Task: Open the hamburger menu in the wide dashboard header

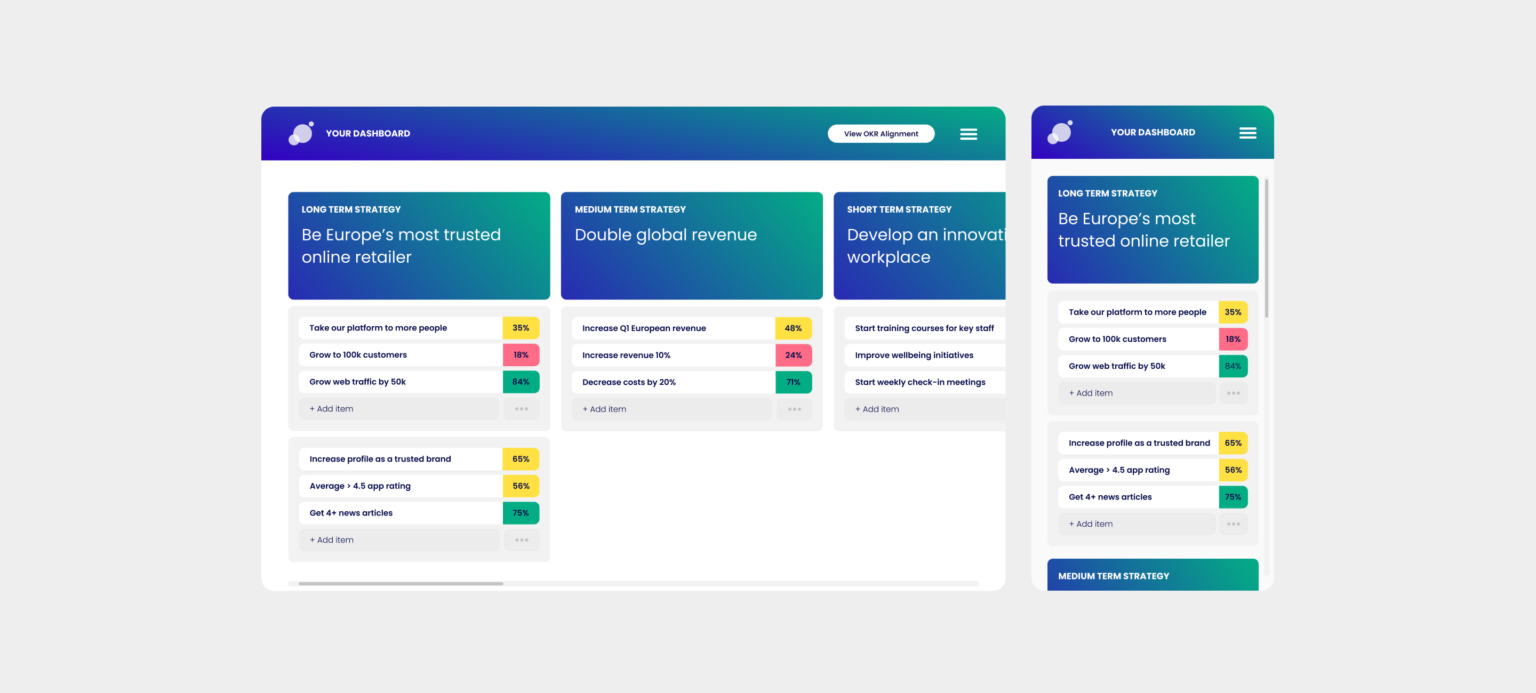Action: coord(968,134)
